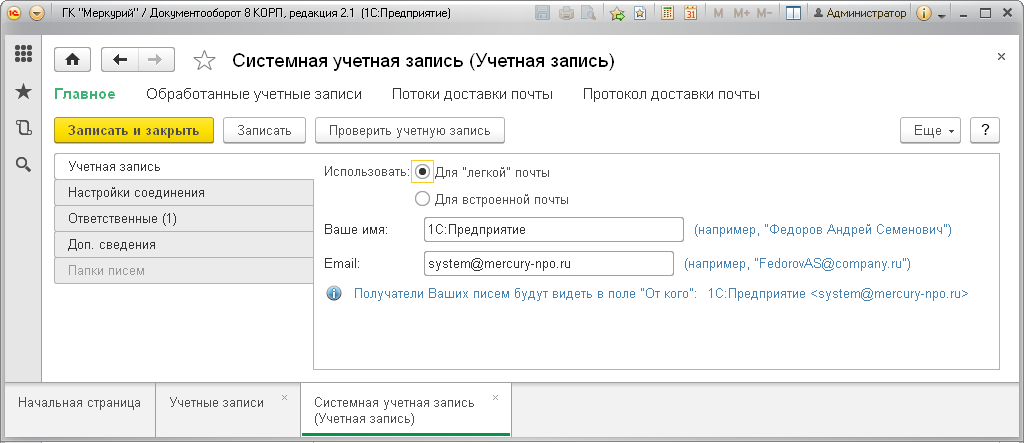Click the M- memory subtract button
The width and height of the screenshot is (1024, 443).
[x=765, y=13]
